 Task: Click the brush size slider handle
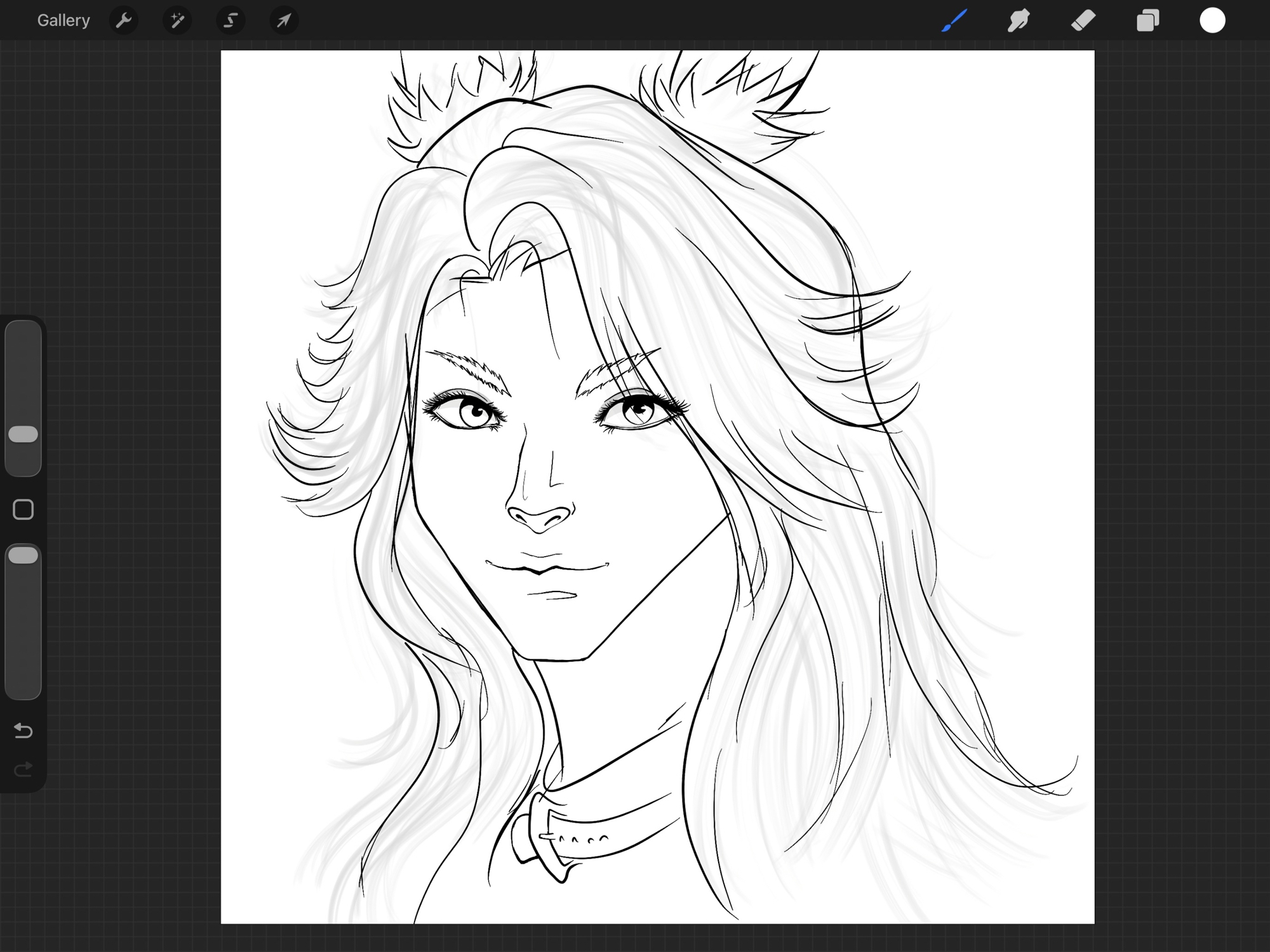pyautogui.click(x=23, y=434)
